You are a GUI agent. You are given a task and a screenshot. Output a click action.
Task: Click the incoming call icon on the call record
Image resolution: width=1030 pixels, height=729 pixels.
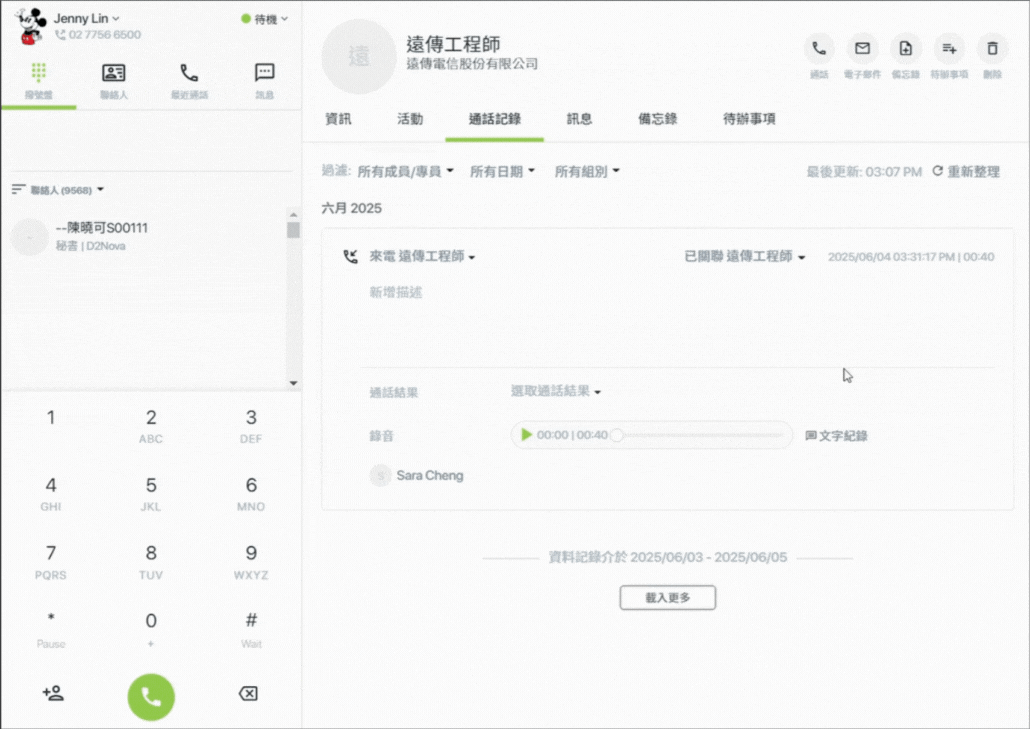(351, 256)
